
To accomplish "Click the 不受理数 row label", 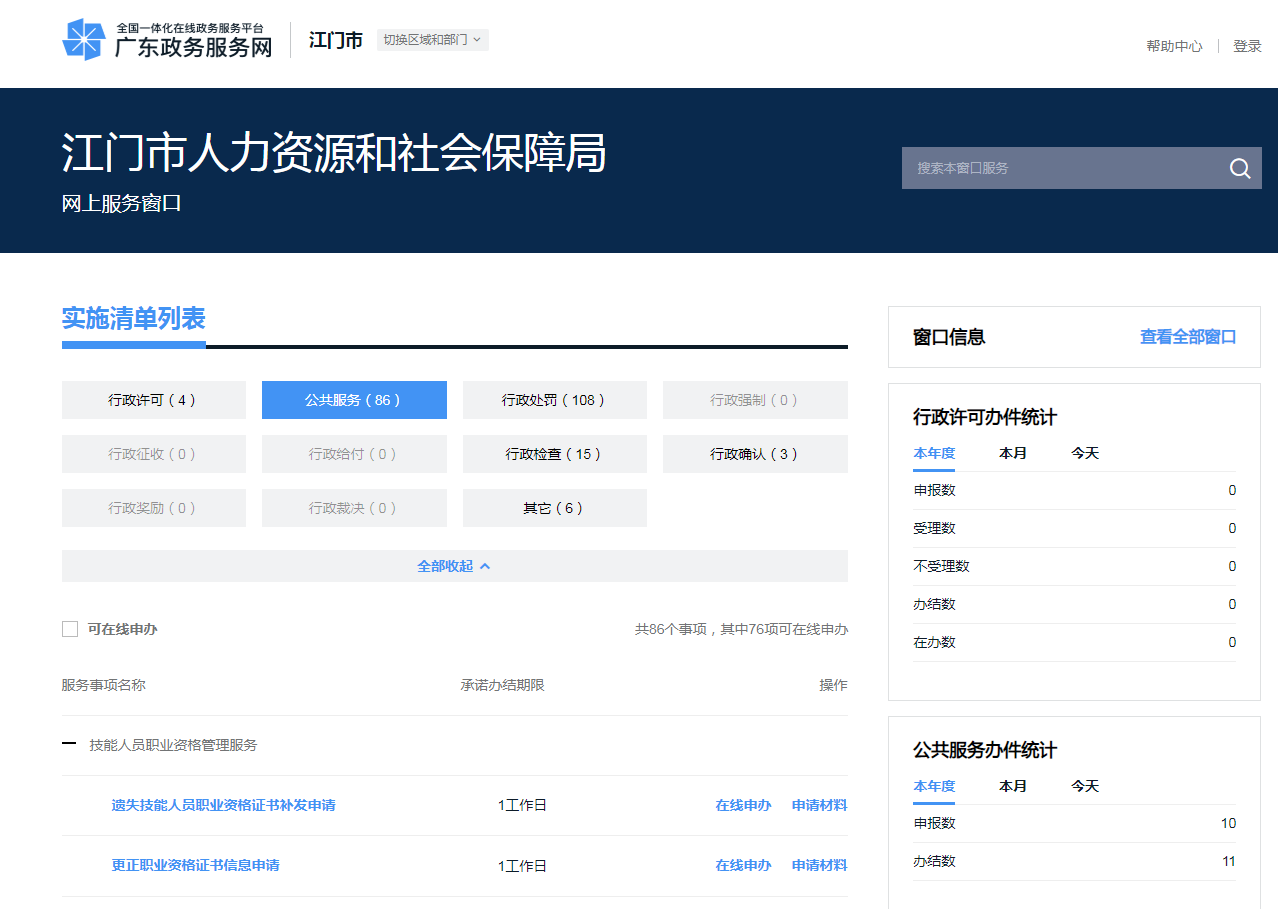I will point(941,566).
